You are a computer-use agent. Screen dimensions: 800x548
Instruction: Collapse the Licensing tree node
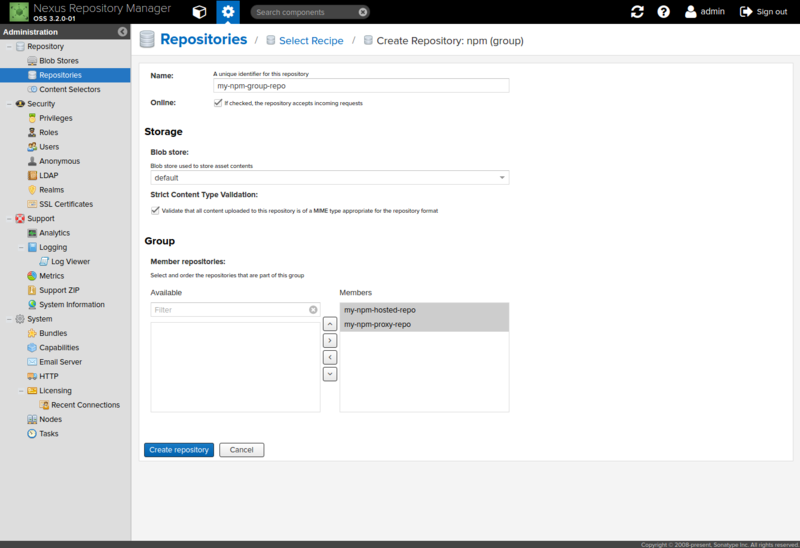click(21, 390)
